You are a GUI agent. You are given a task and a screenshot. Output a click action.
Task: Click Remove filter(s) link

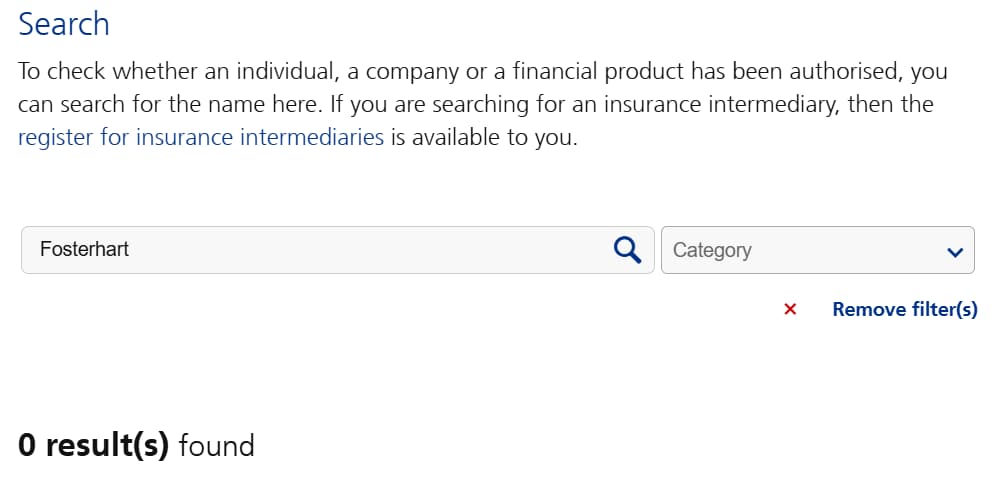click(x=904, y=310)
